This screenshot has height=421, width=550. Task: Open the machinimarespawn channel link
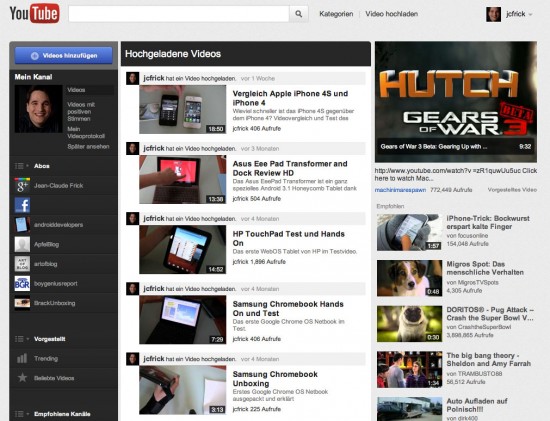click(x=400, y=190)
